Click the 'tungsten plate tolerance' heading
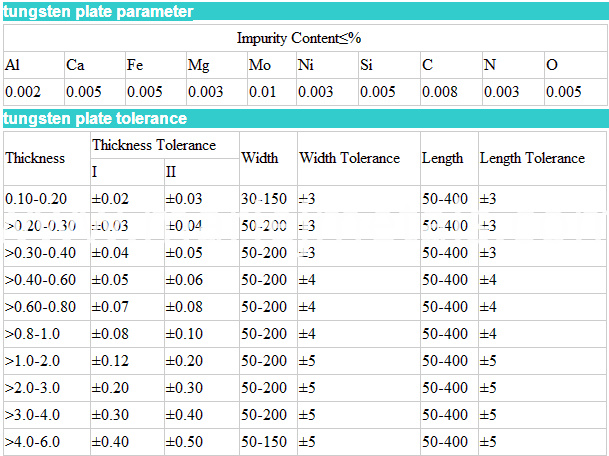The image size is (609, 456). click(x=95, y=118)
